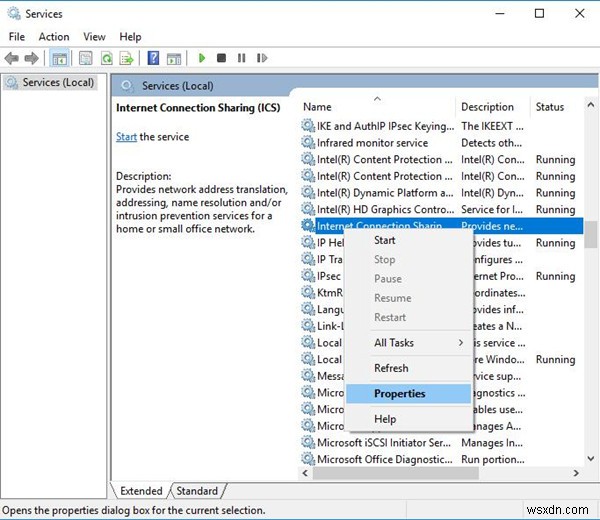600x520 pixels.
Task: Select Services (Local) in the left tree
Action: (x=57, y=82)
